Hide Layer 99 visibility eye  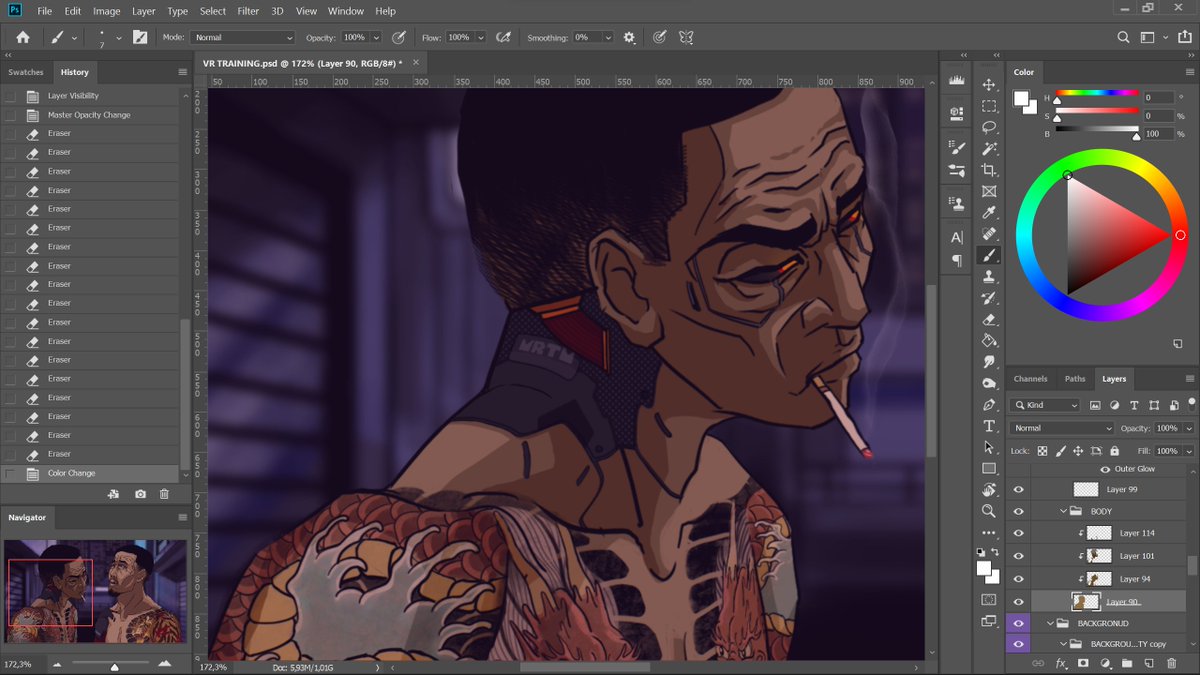click(1018, 490)
